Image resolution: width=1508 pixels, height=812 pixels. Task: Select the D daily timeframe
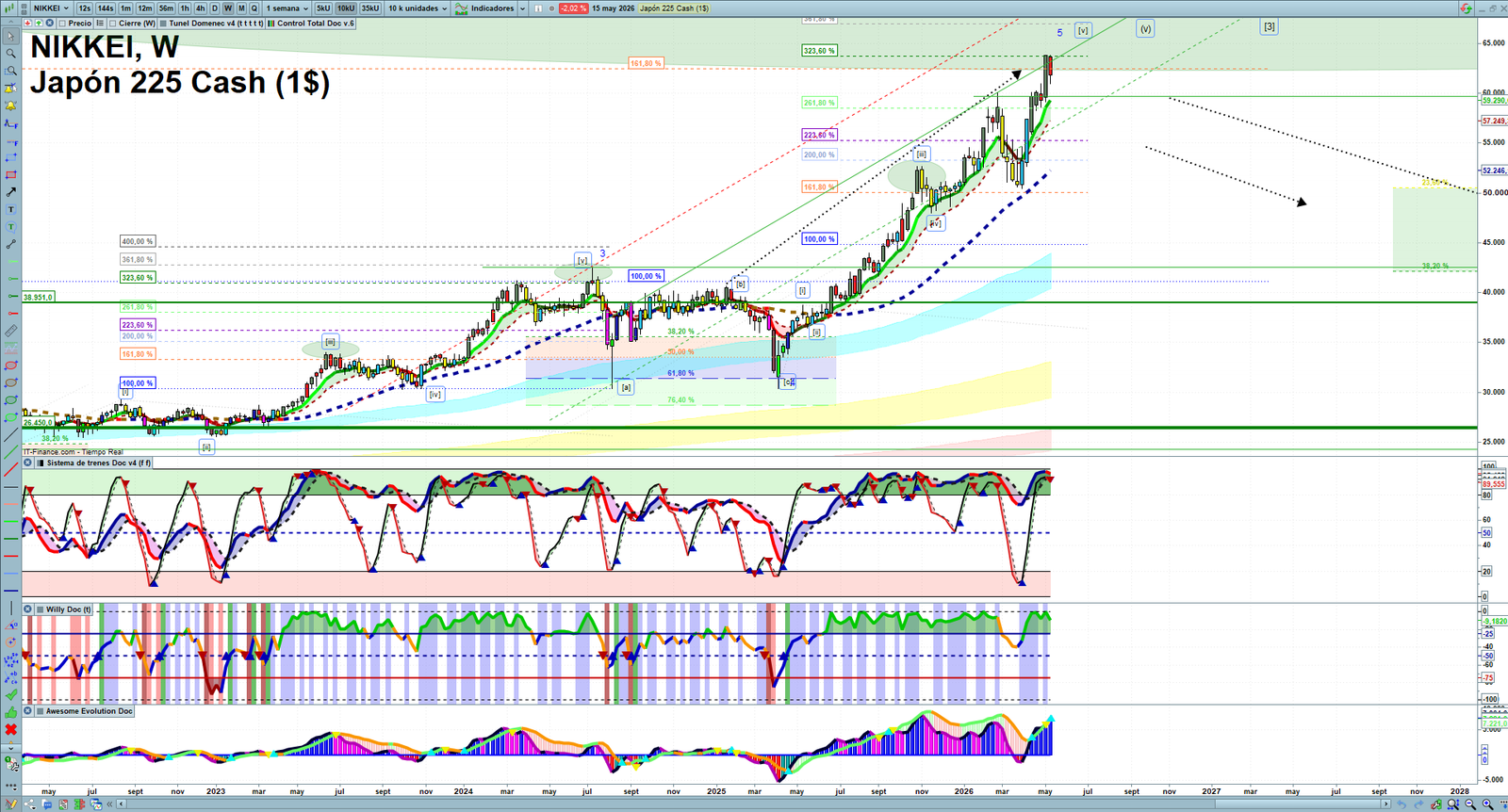215,8
